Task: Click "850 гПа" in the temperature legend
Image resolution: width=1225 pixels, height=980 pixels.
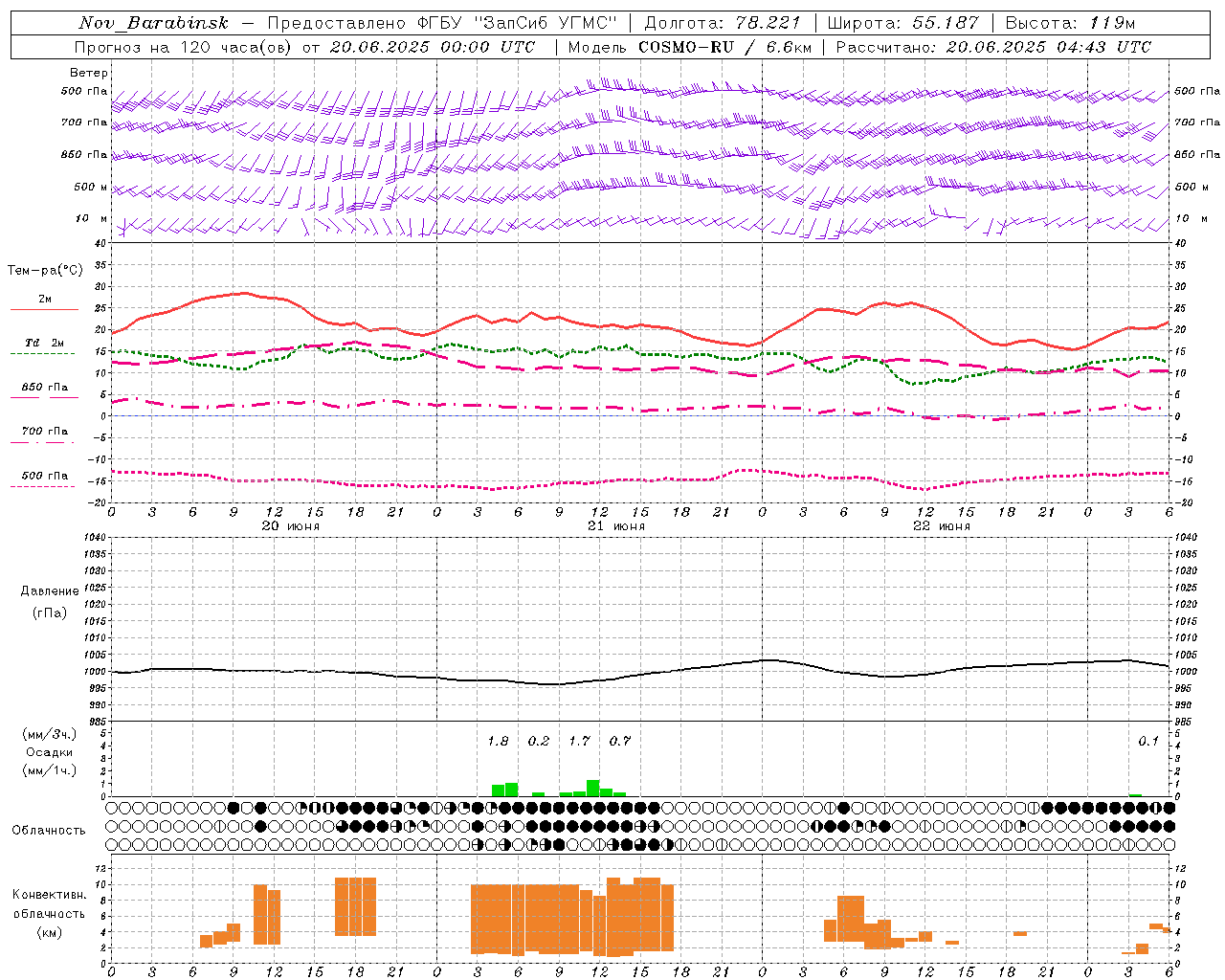Action: pos(45,387)
